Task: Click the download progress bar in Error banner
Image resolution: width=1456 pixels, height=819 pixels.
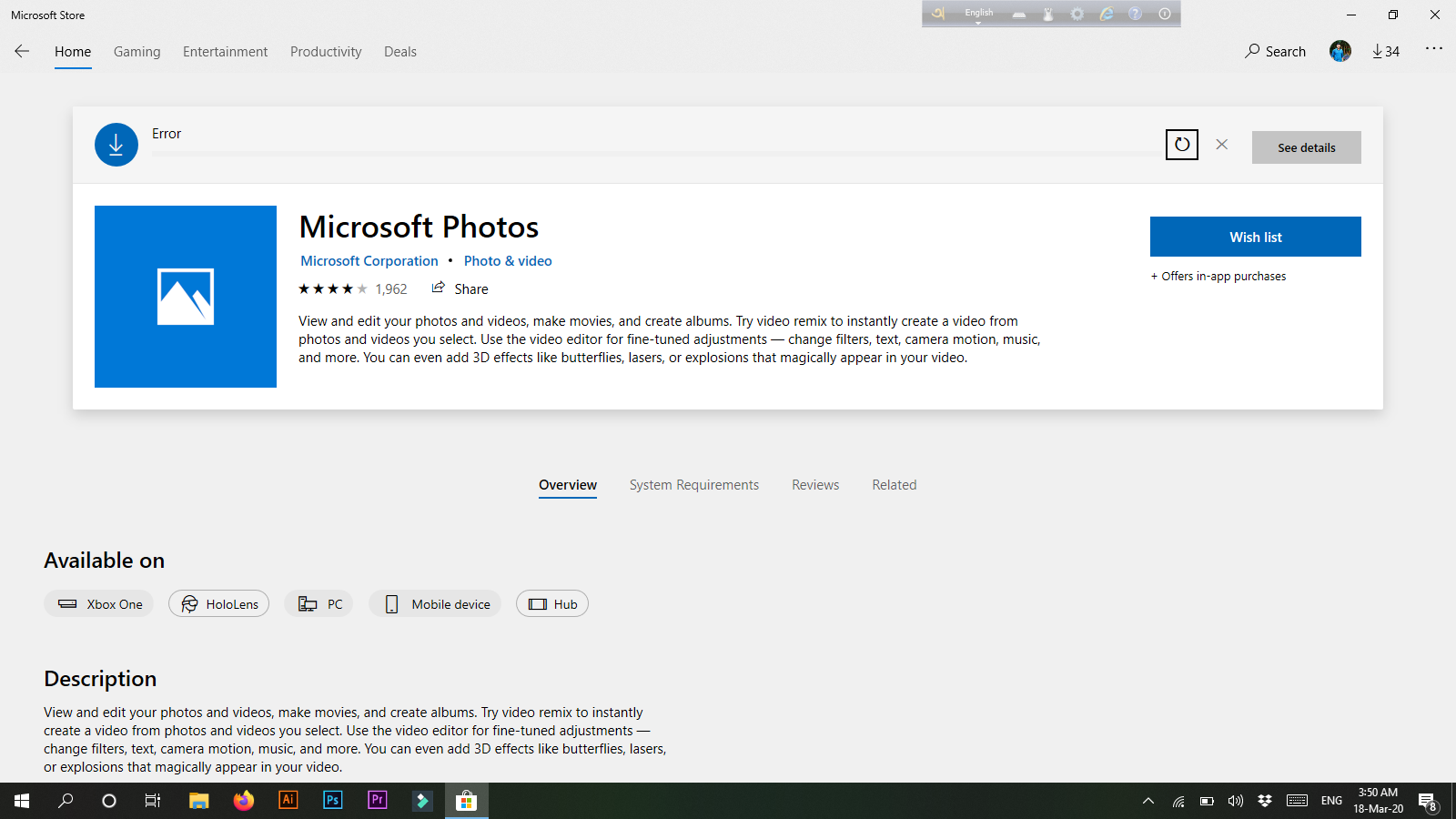Action: coord(655,154)
